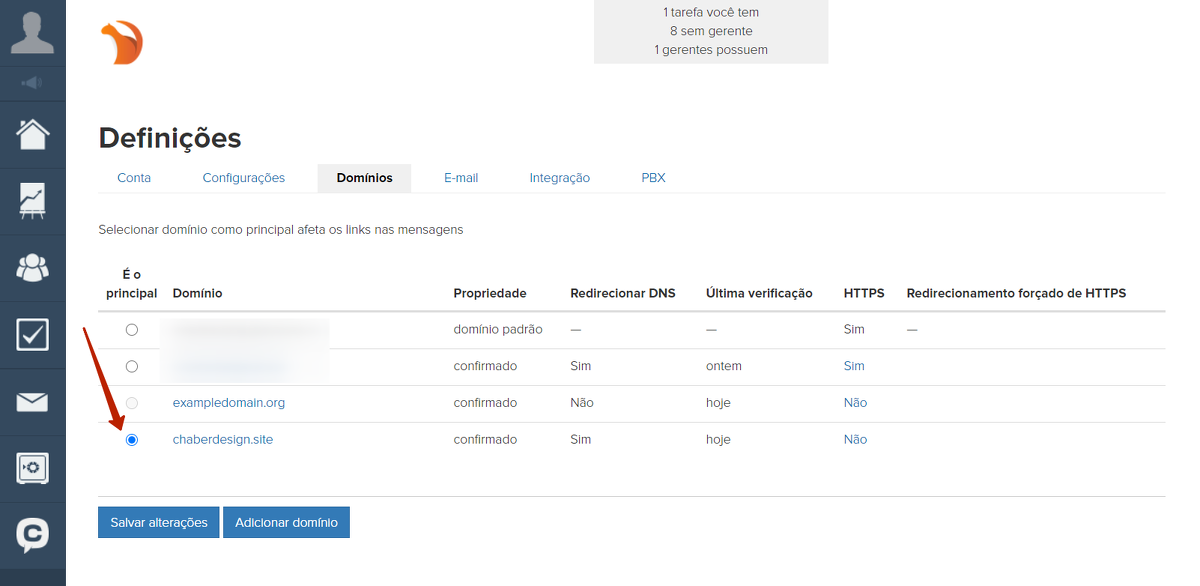1200x586 pixels.
Task: Select second confirmed domain radio button
Action: click(x=132, y=366)
